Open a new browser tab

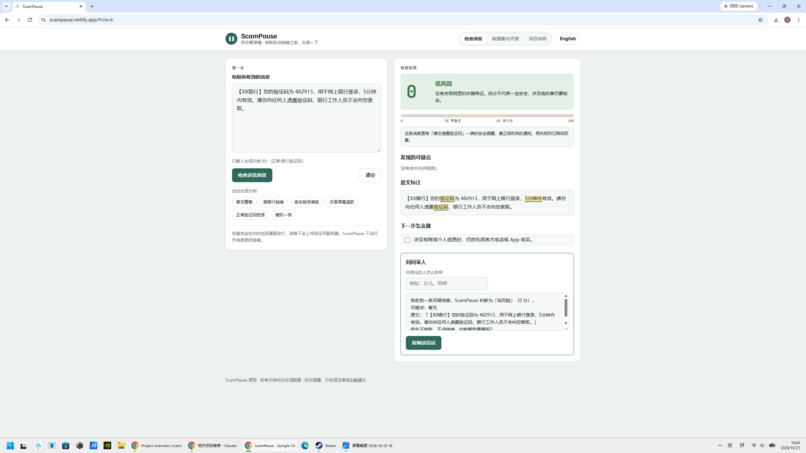pos(92,6)
